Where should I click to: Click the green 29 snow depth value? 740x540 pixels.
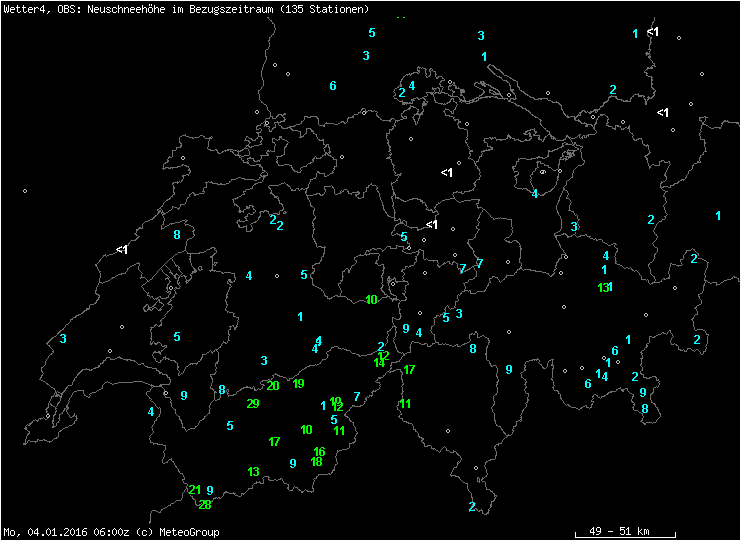[253, 404]
